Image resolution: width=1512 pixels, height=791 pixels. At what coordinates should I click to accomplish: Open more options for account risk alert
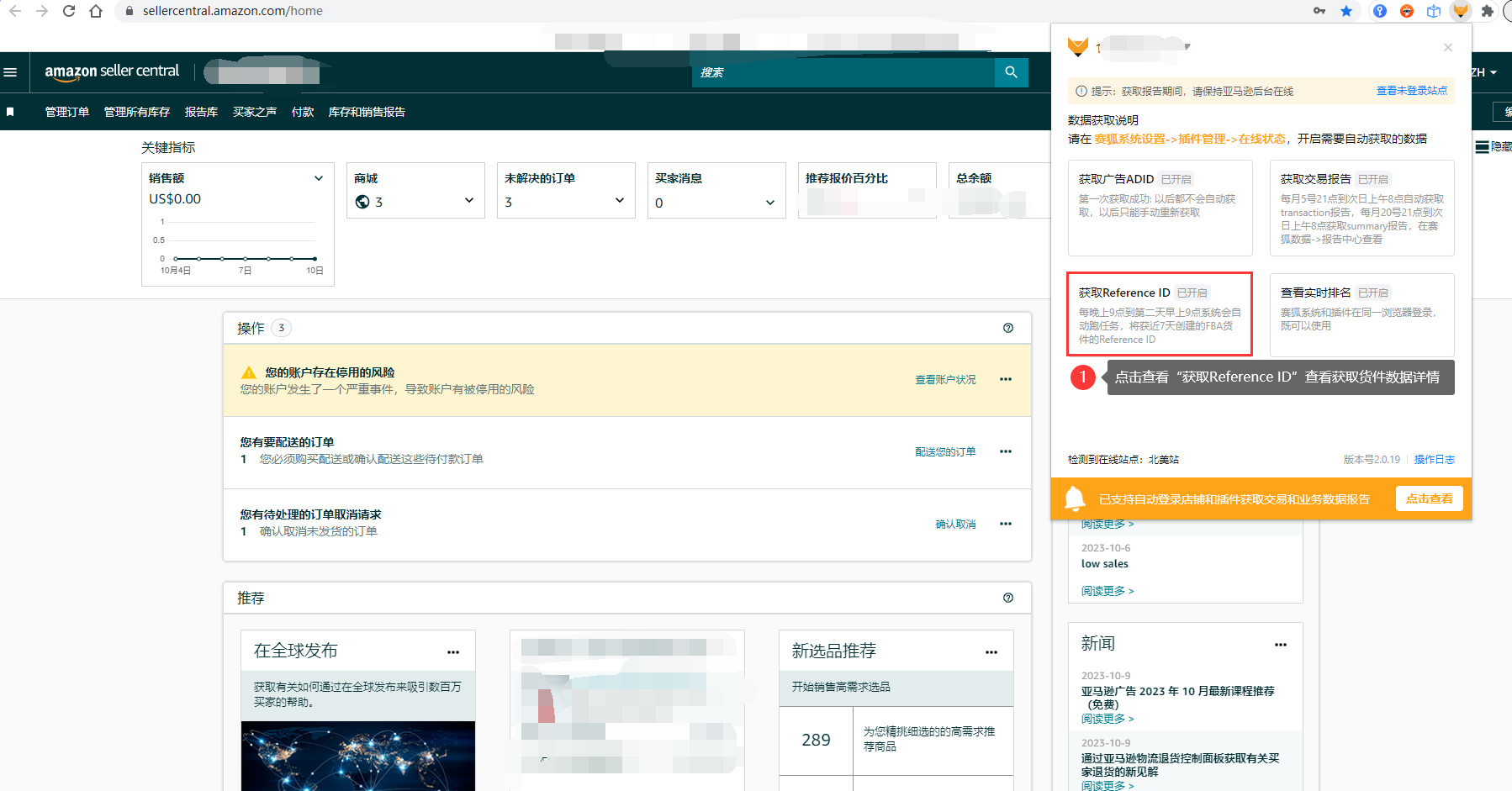click(x=1005, y=379)
